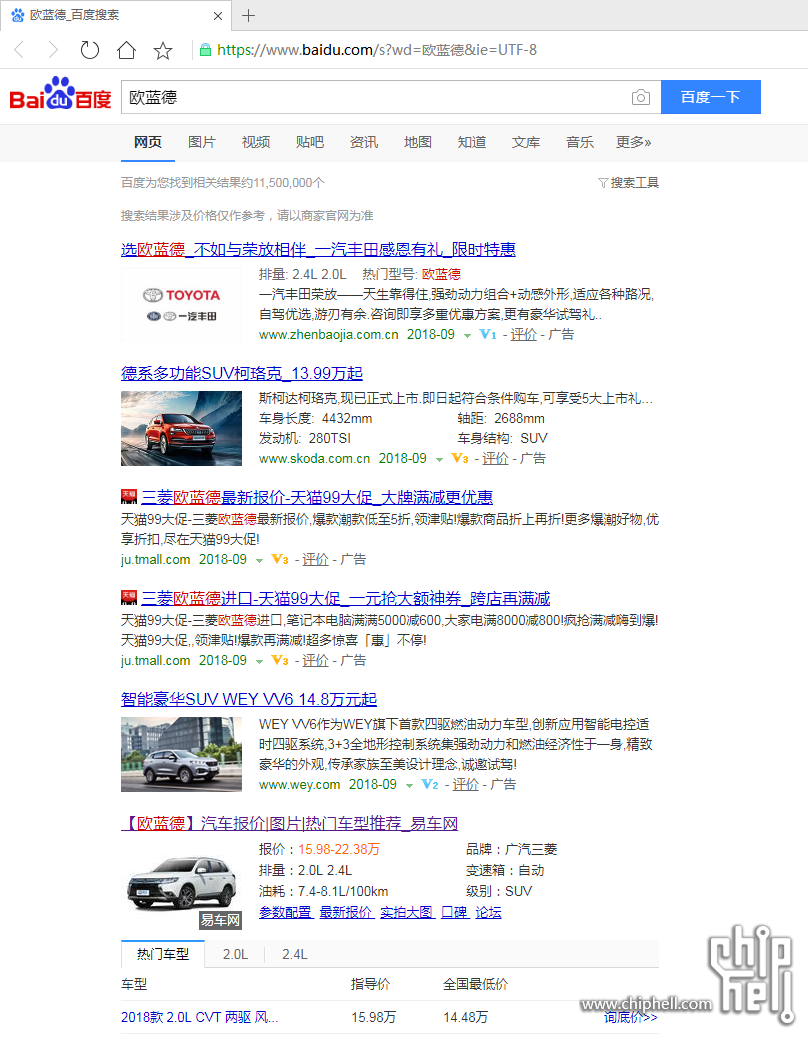808x1039 pixels.
Task: Open link 德系多功能SUV柯珞克_13.99万起
Action: (242, 373)
